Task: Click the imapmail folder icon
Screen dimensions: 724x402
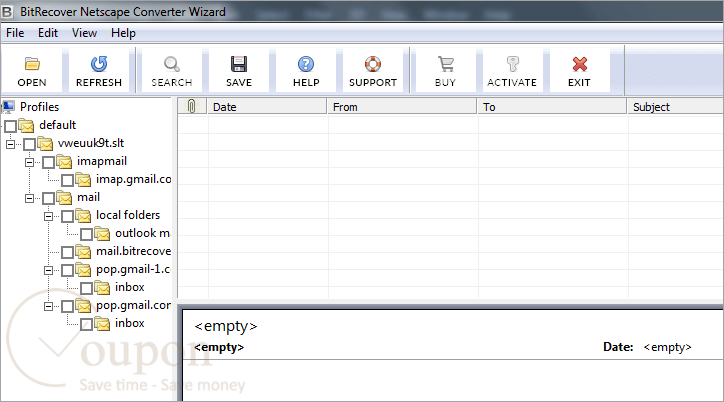Action: point(64,162)
